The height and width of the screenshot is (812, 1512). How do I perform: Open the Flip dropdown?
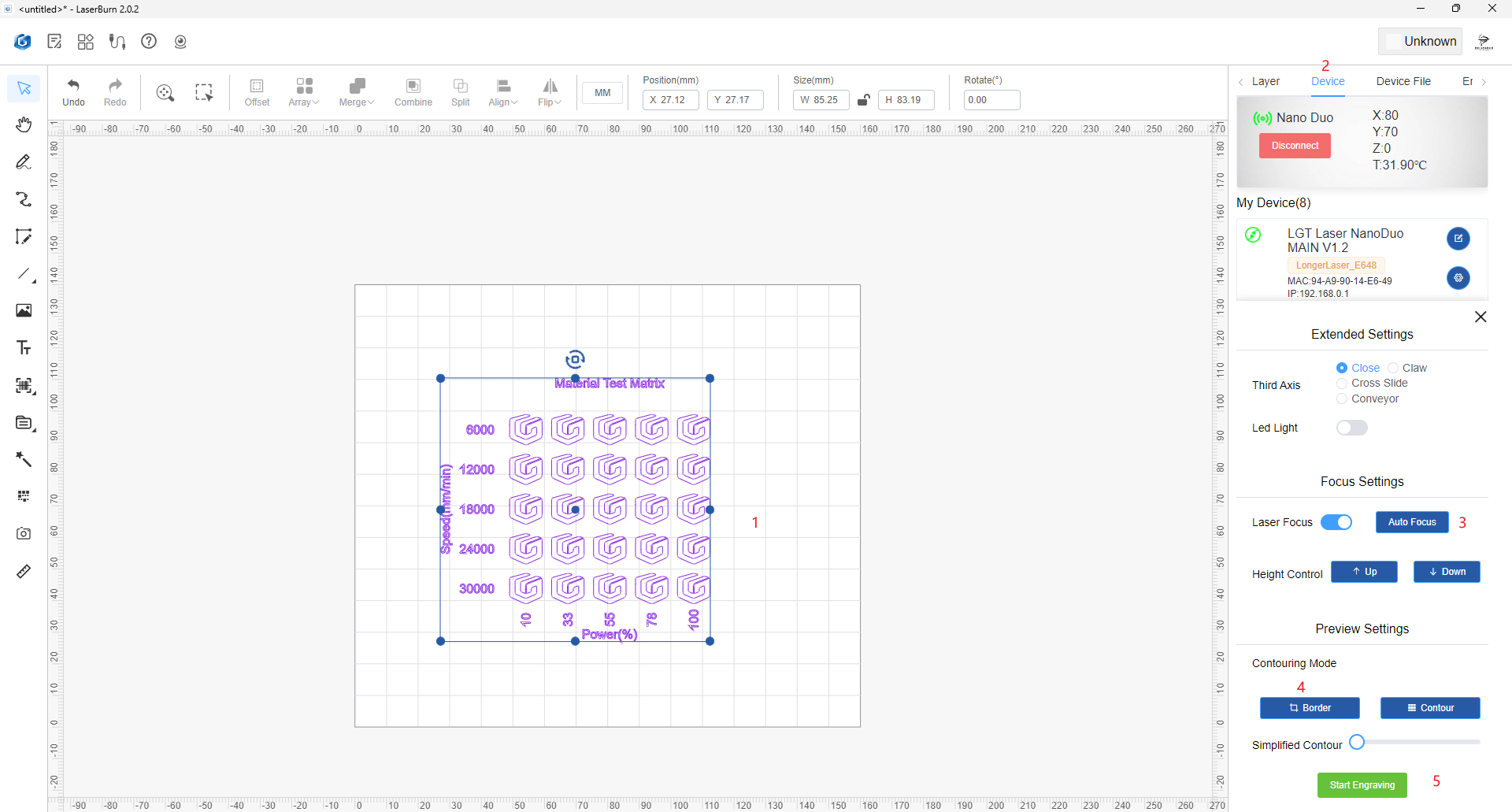(549, 92)
